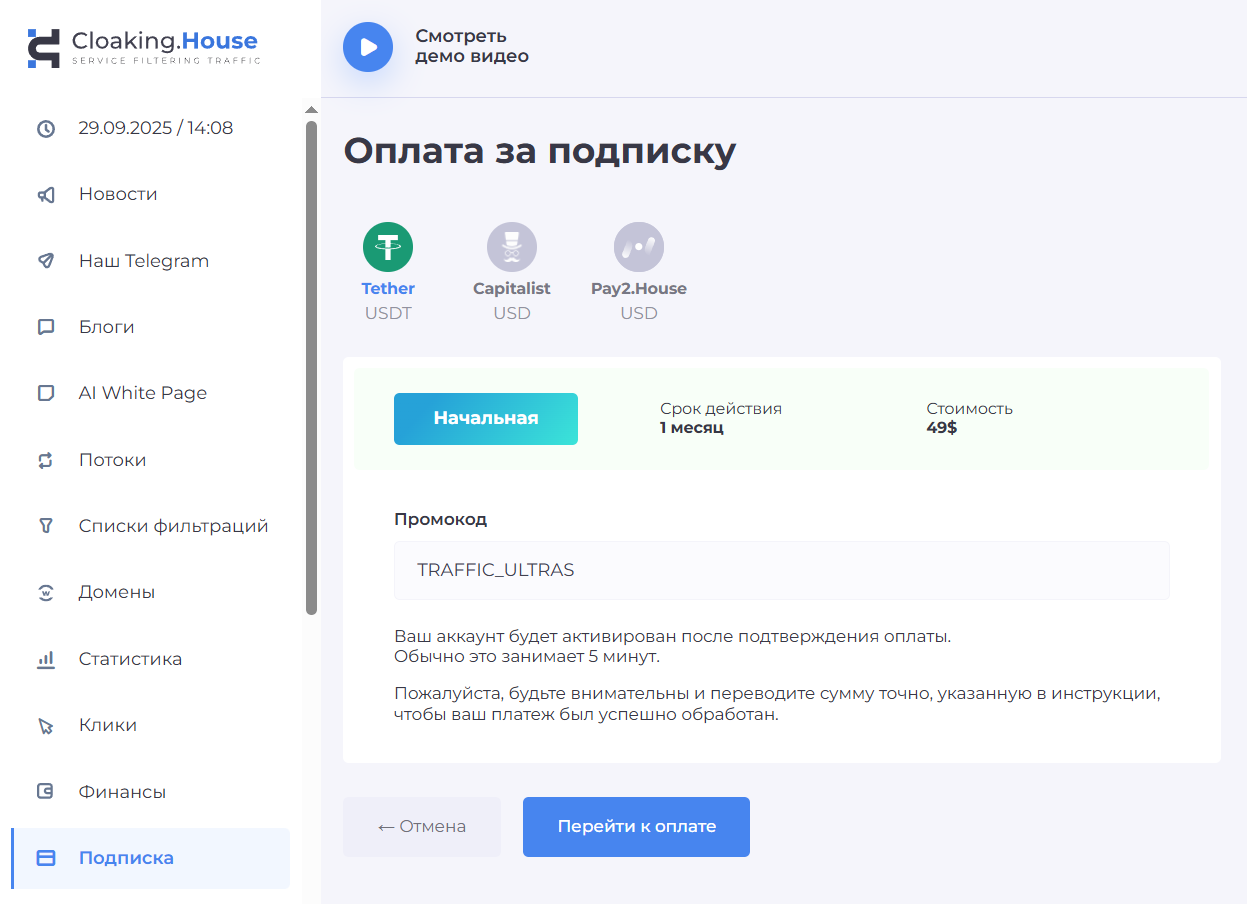Choose Capitalist USD payment option
Viewport: 1247px width, 904px height.
tap(511, 247)
